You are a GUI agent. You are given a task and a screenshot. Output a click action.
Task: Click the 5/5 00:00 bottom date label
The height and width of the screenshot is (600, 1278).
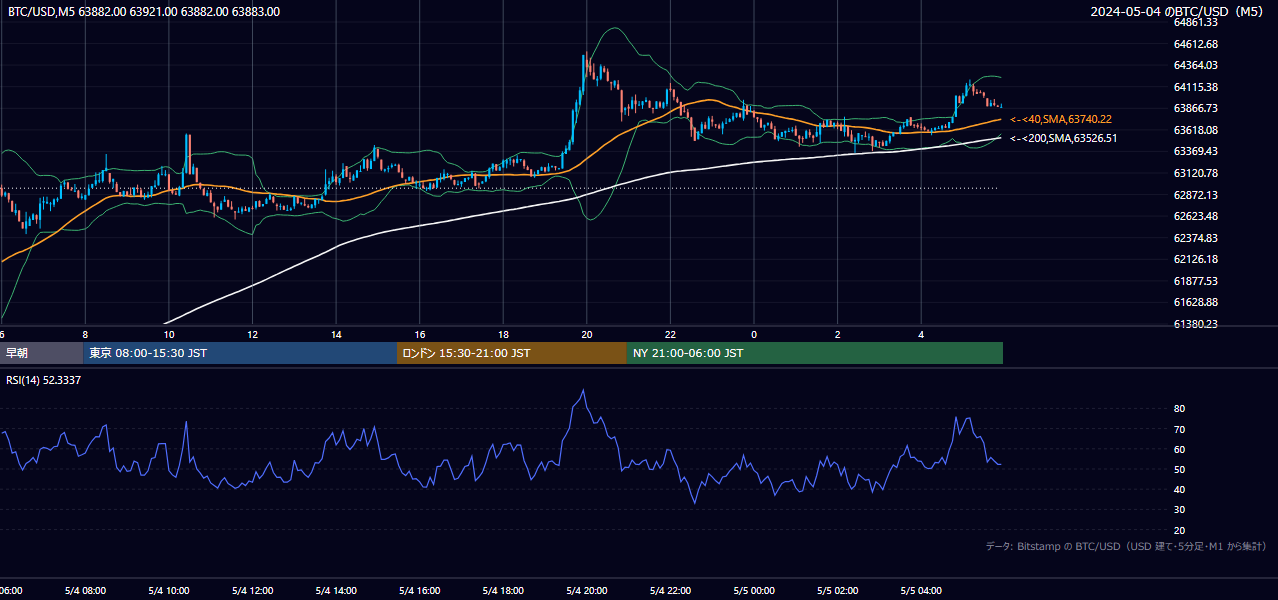(754, 591)
